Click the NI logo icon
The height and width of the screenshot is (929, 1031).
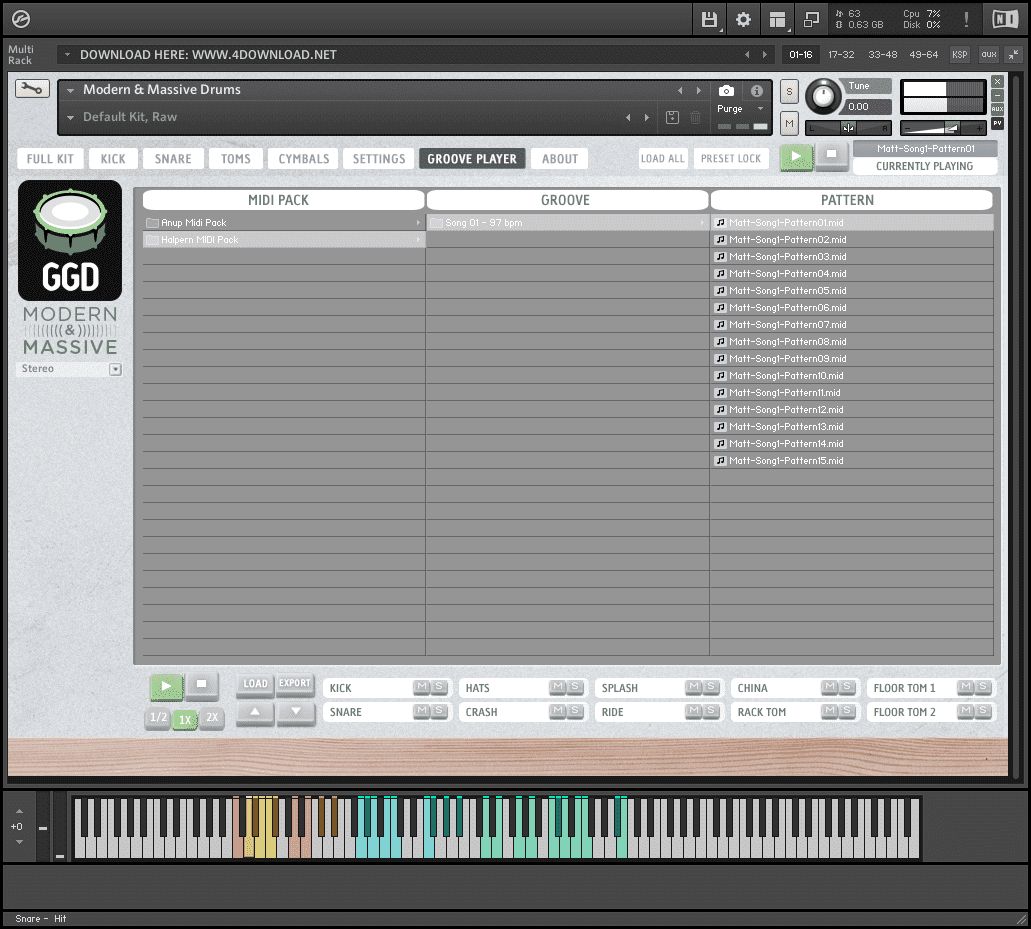tap(1005, 20)
